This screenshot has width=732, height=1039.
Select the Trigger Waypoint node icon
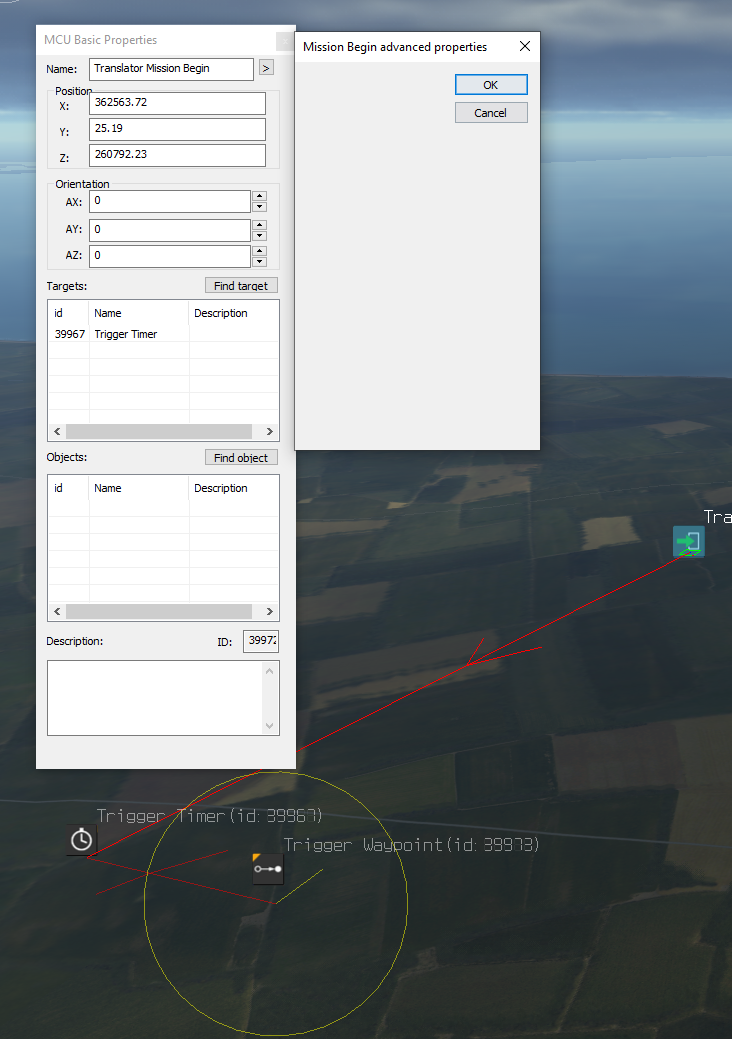click(267, 869)
